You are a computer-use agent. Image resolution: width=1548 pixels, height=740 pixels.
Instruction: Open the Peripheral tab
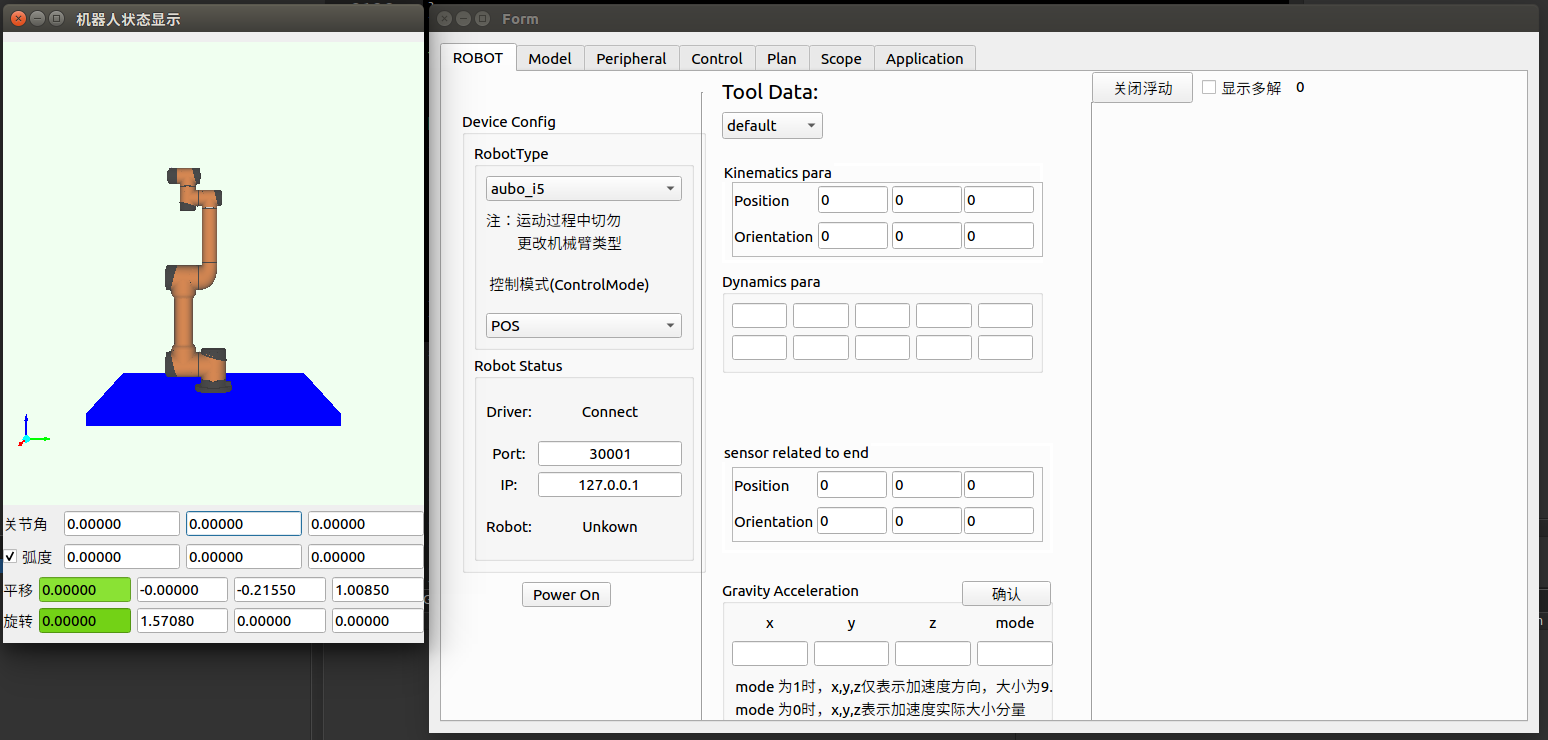point(631,58)
